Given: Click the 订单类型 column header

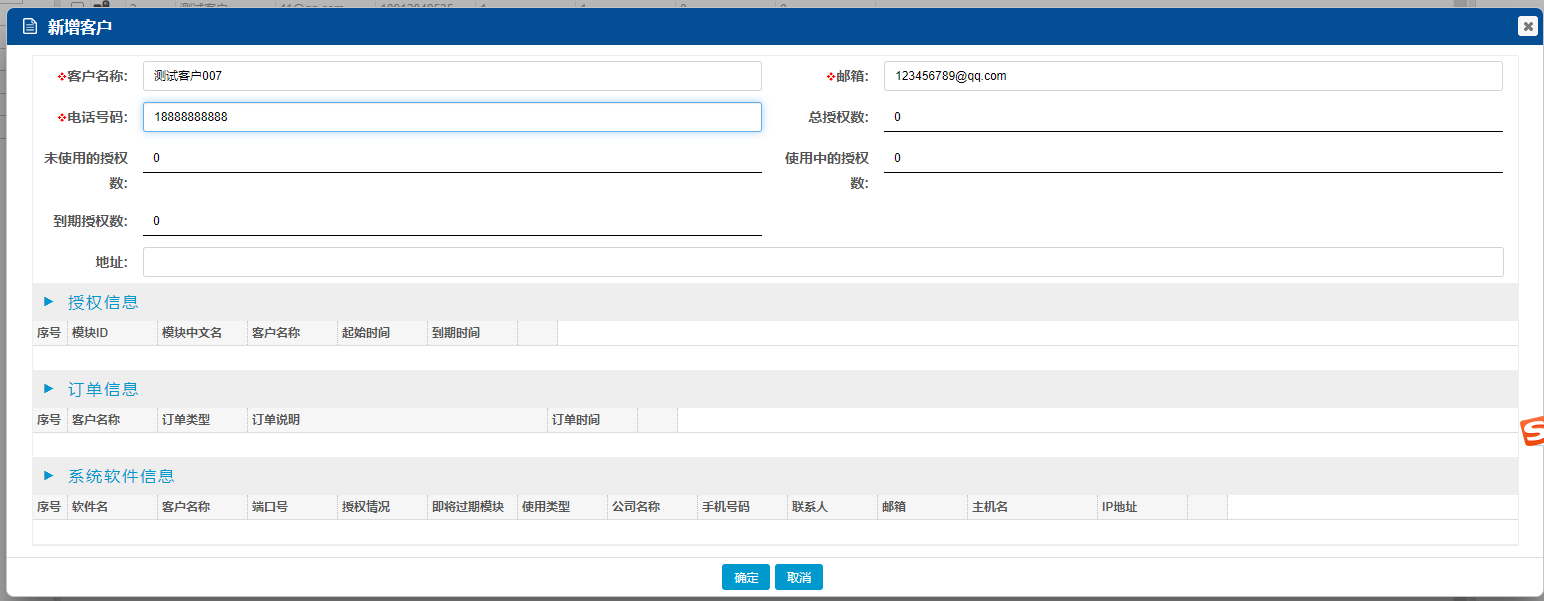Looking at the screenshot, I should point(201,420).
